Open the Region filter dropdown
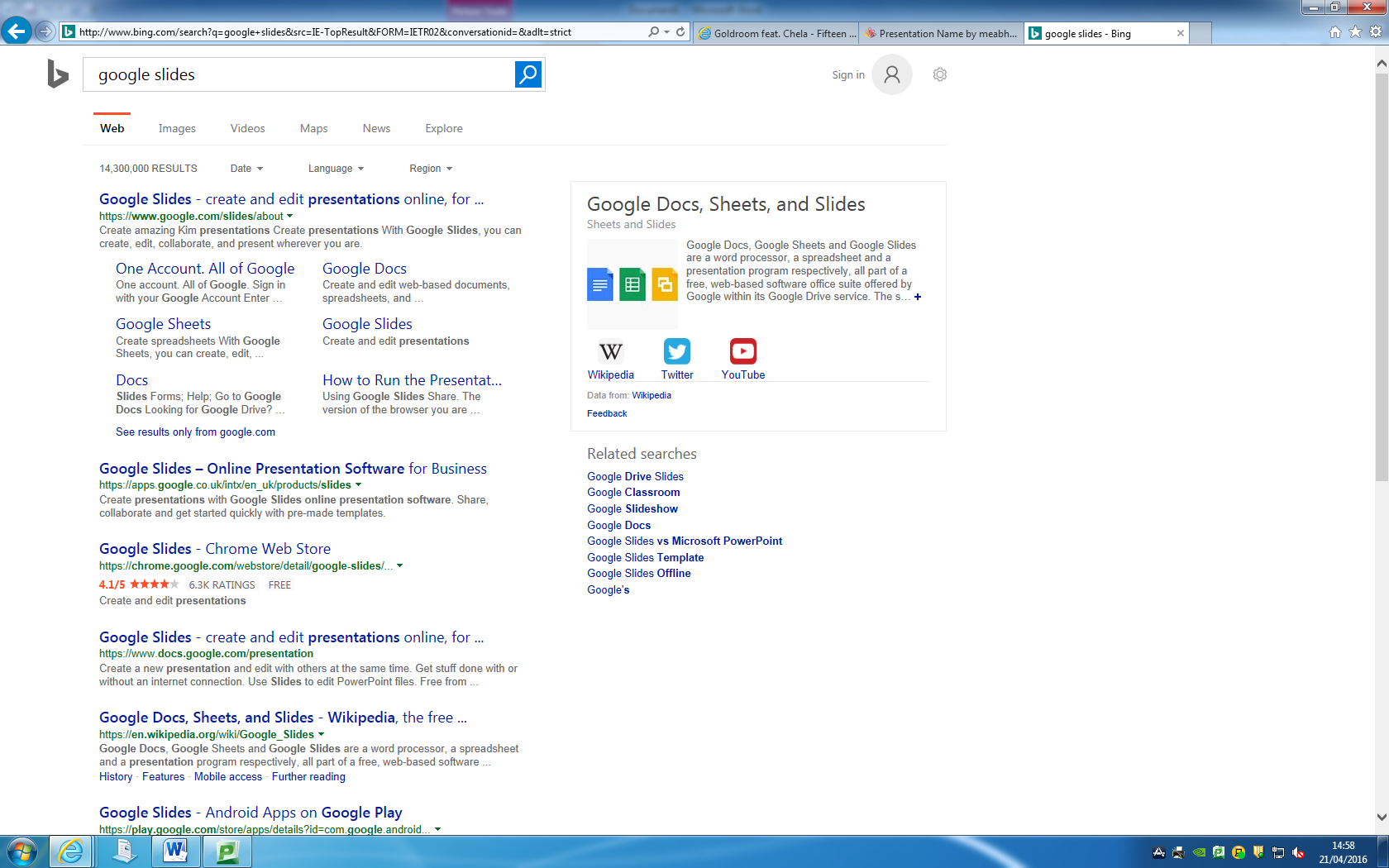The image size is (1389, 868). coord(431,169)
